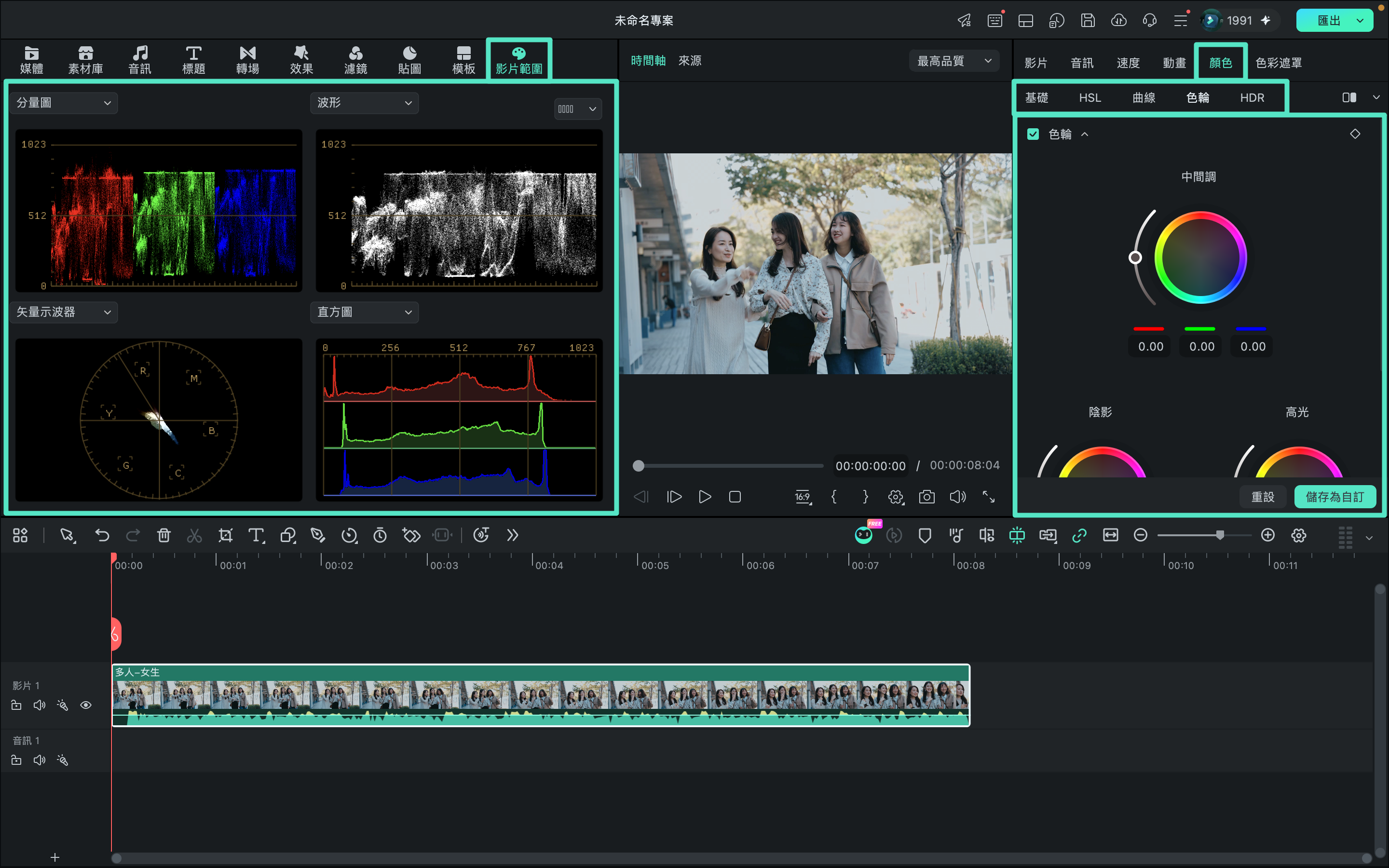Screen dimensions: 1389x868
Task: Mute the 音訊 1 track speaker
Action: (40, 760)
